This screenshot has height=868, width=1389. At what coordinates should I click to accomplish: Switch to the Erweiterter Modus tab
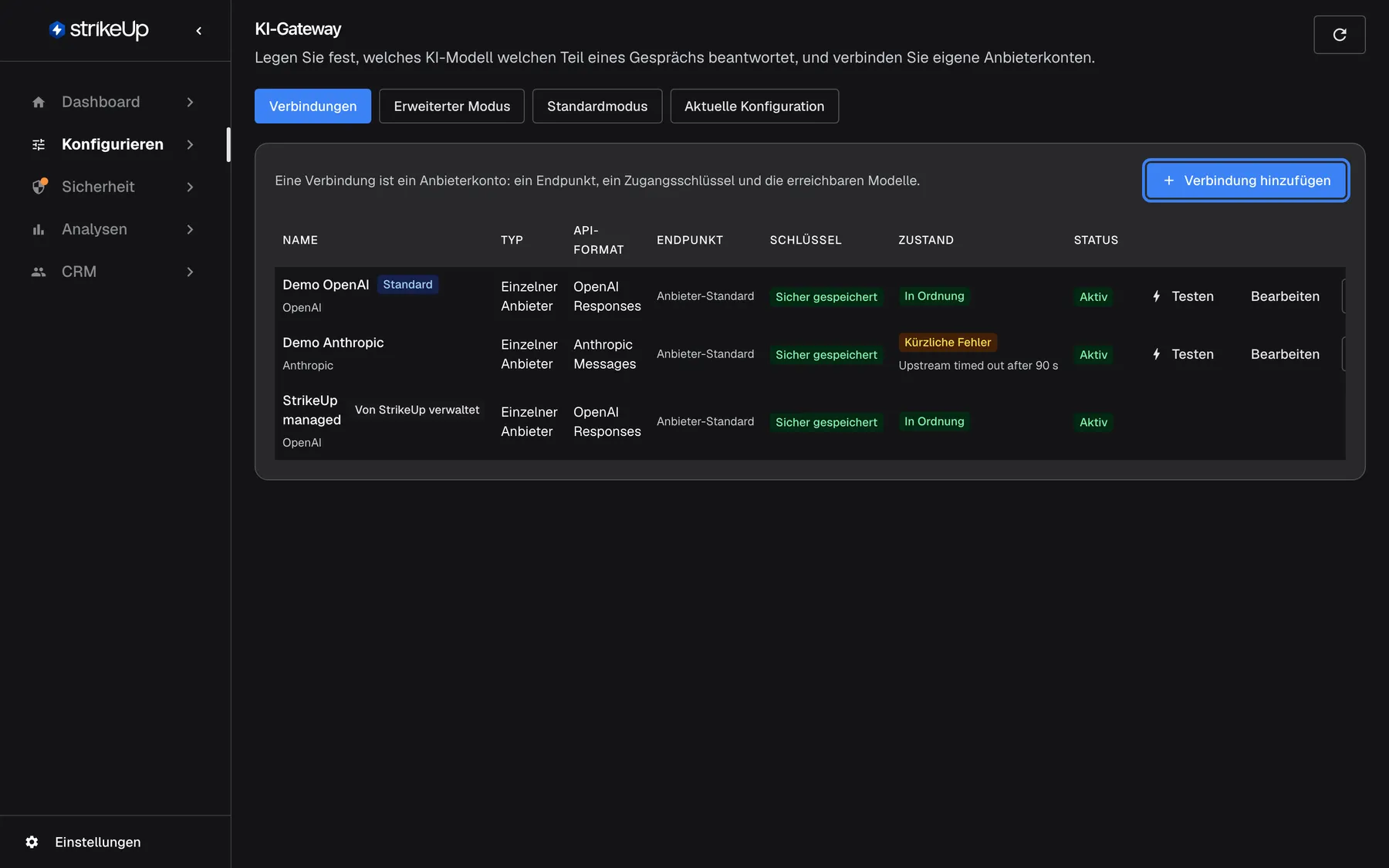click(451, 106)
